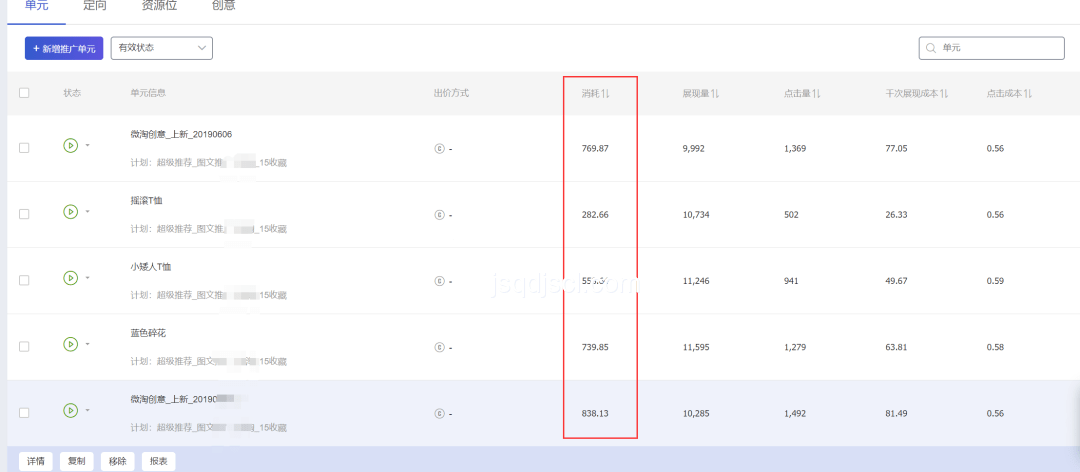Click bid-type icon in 蓝色碎花 row
This screenshot has height=472, width=1080.
coord(439,347)
